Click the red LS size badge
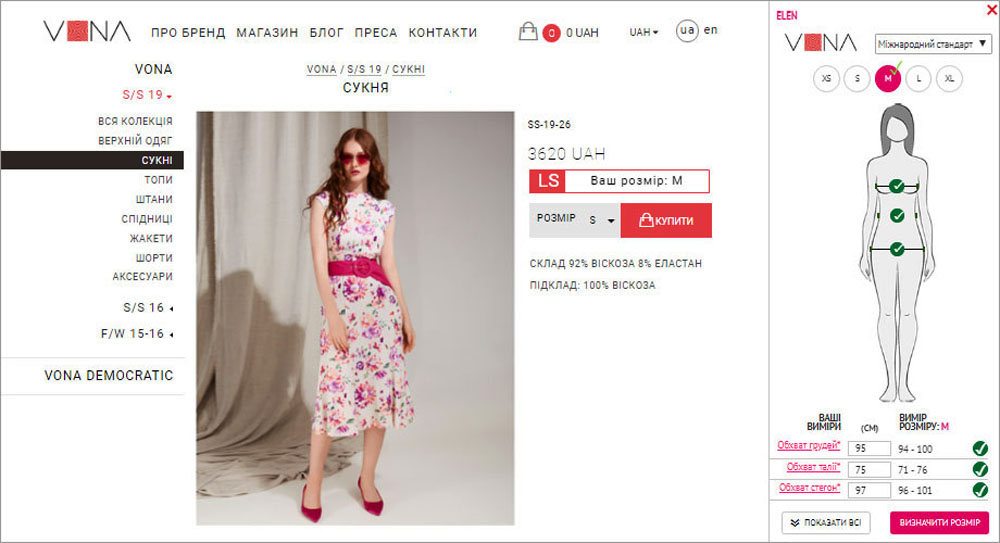Viewport: 1000px width, 543px height. point(547,181)
